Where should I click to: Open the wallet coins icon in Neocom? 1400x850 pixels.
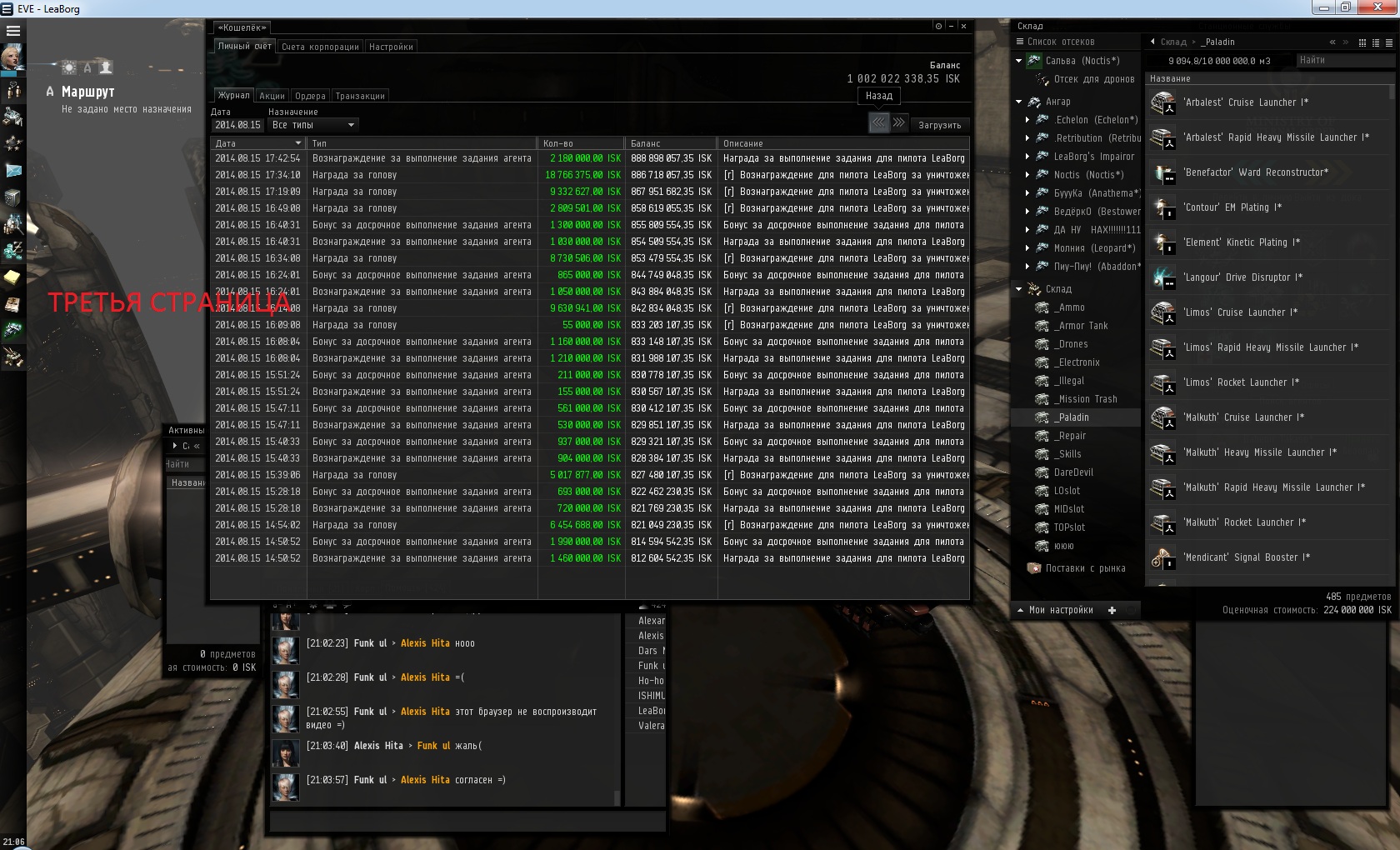click(x=12, y=250)
